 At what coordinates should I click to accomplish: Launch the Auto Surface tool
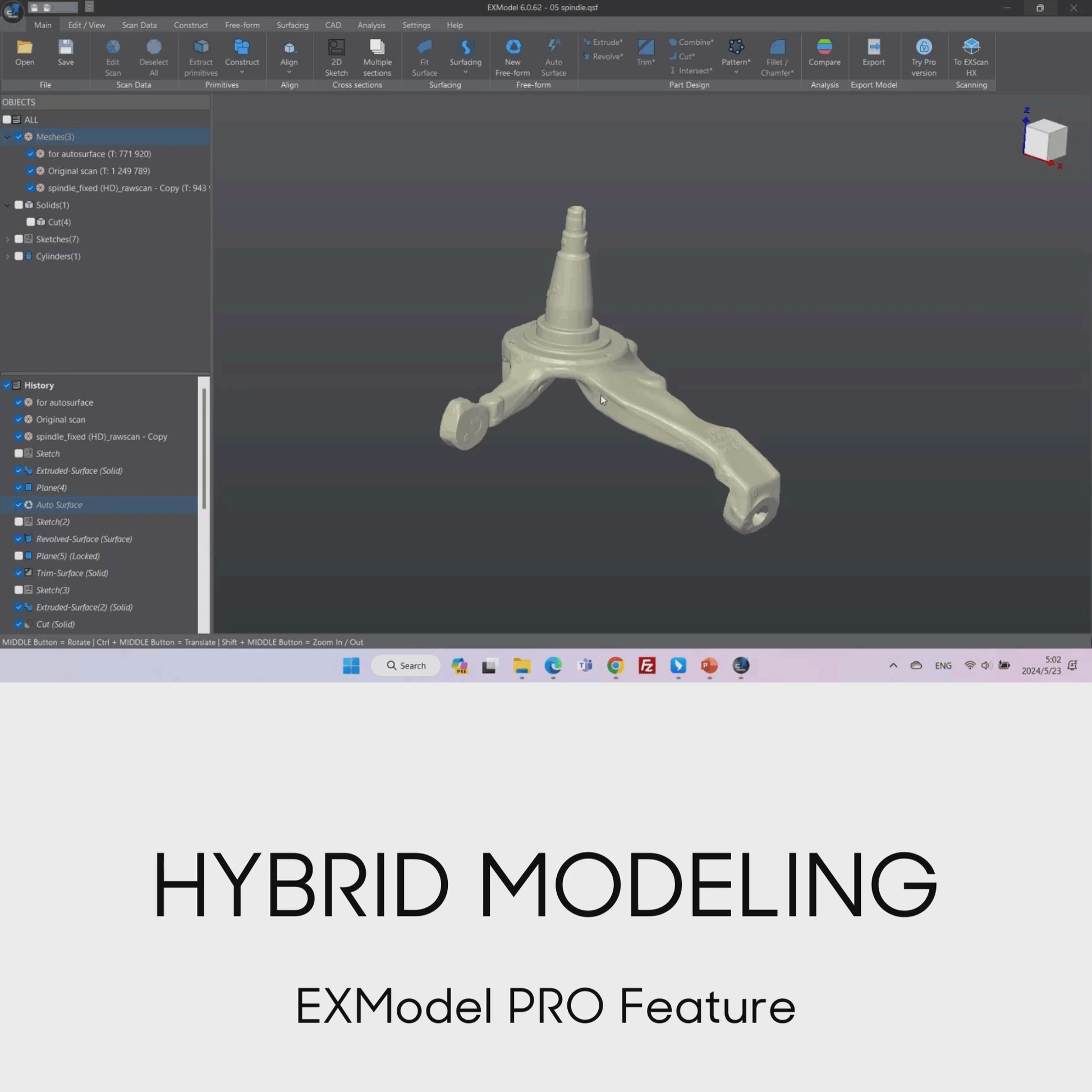coord(553,48)
